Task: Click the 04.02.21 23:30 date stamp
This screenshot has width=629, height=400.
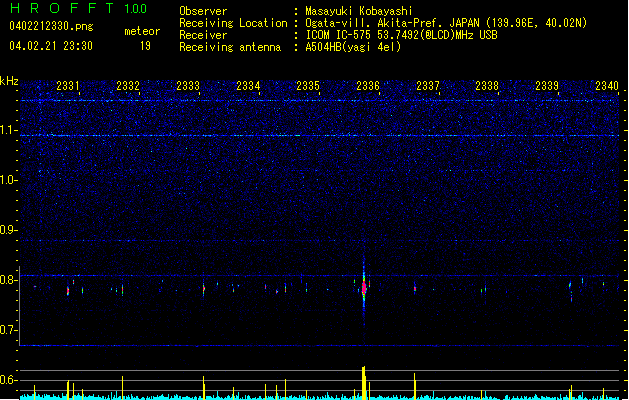Action: click(x=51, y=46)
